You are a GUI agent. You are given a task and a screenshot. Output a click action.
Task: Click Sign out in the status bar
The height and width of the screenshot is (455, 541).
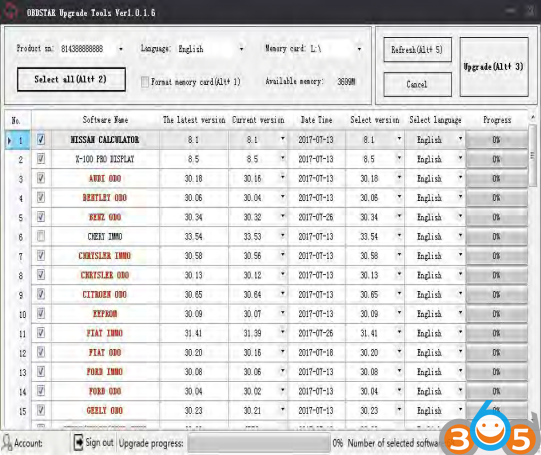99,442
